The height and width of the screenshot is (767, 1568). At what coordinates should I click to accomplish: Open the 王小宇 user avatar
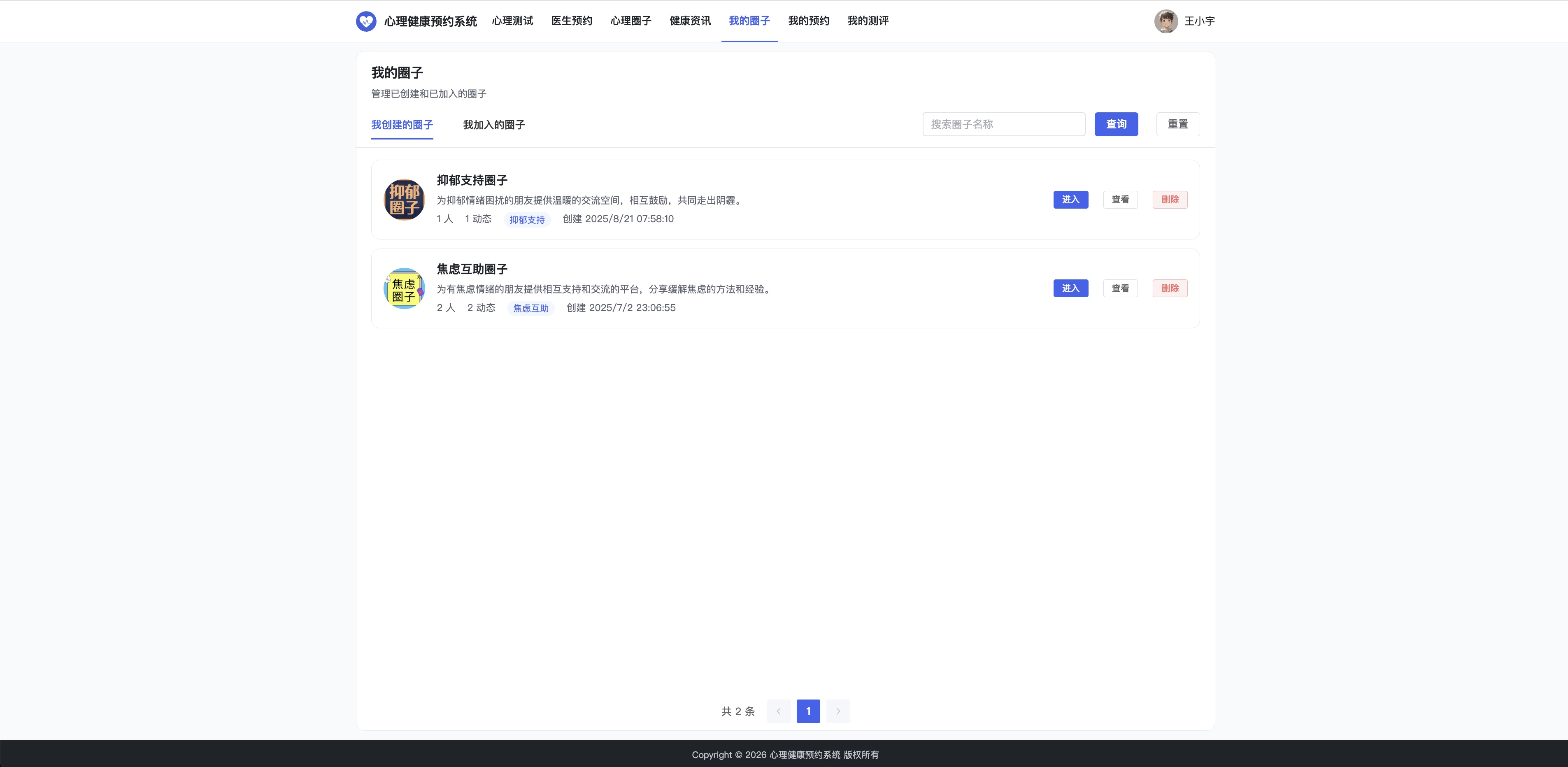pos(1166,21)
